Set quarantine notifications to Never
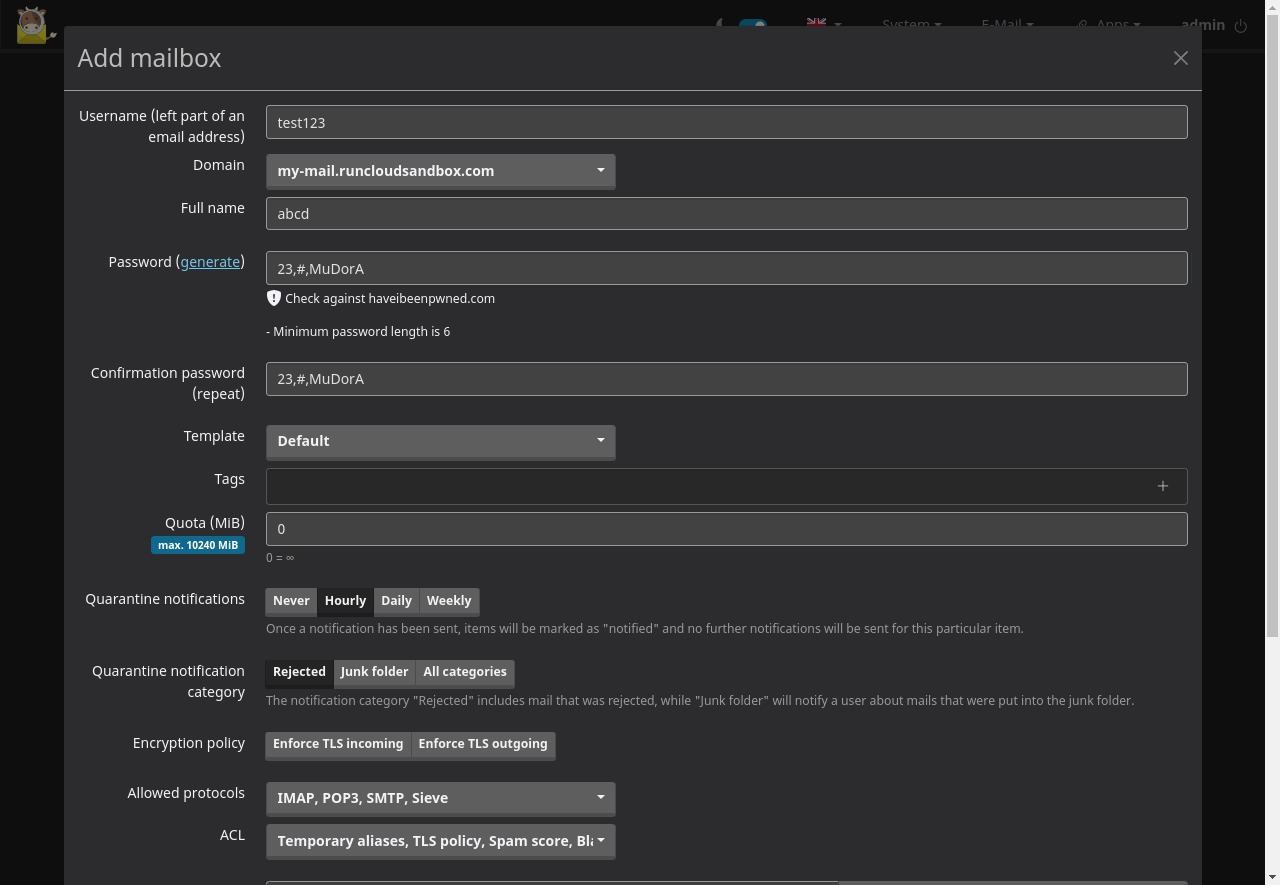Viewport: 1280px width, 885px height. coord(291,601)
